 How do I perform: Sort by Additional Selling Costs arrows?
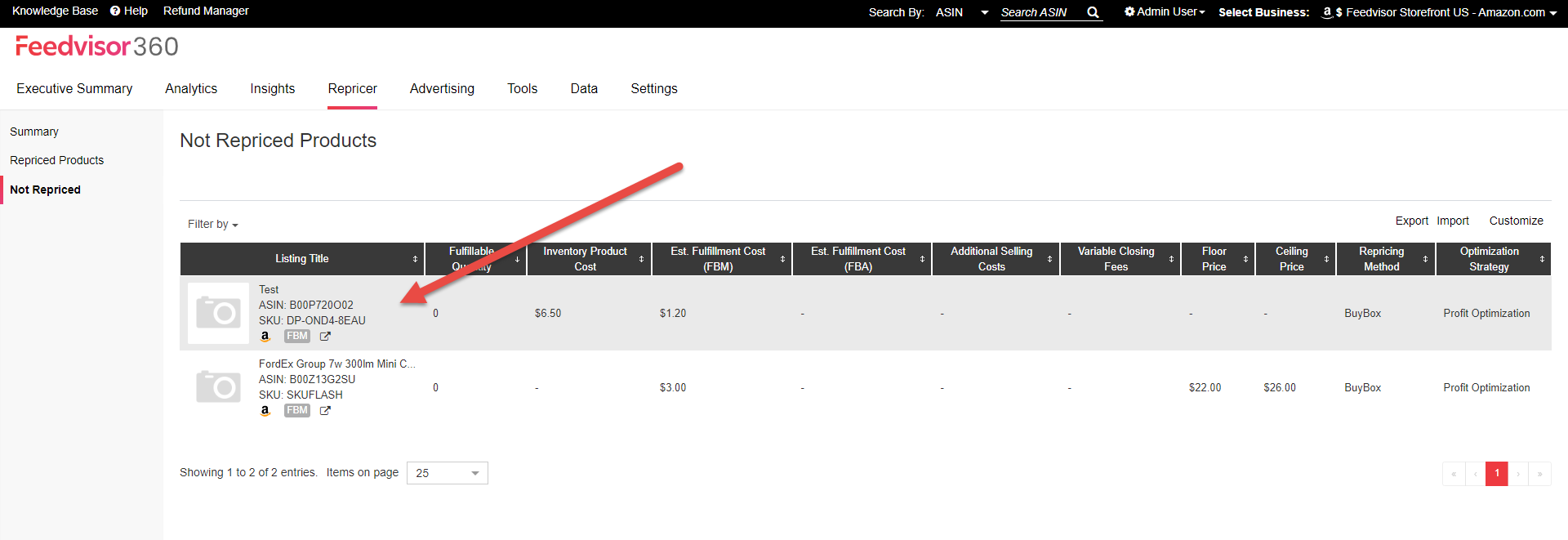[x=1049, y=259]
